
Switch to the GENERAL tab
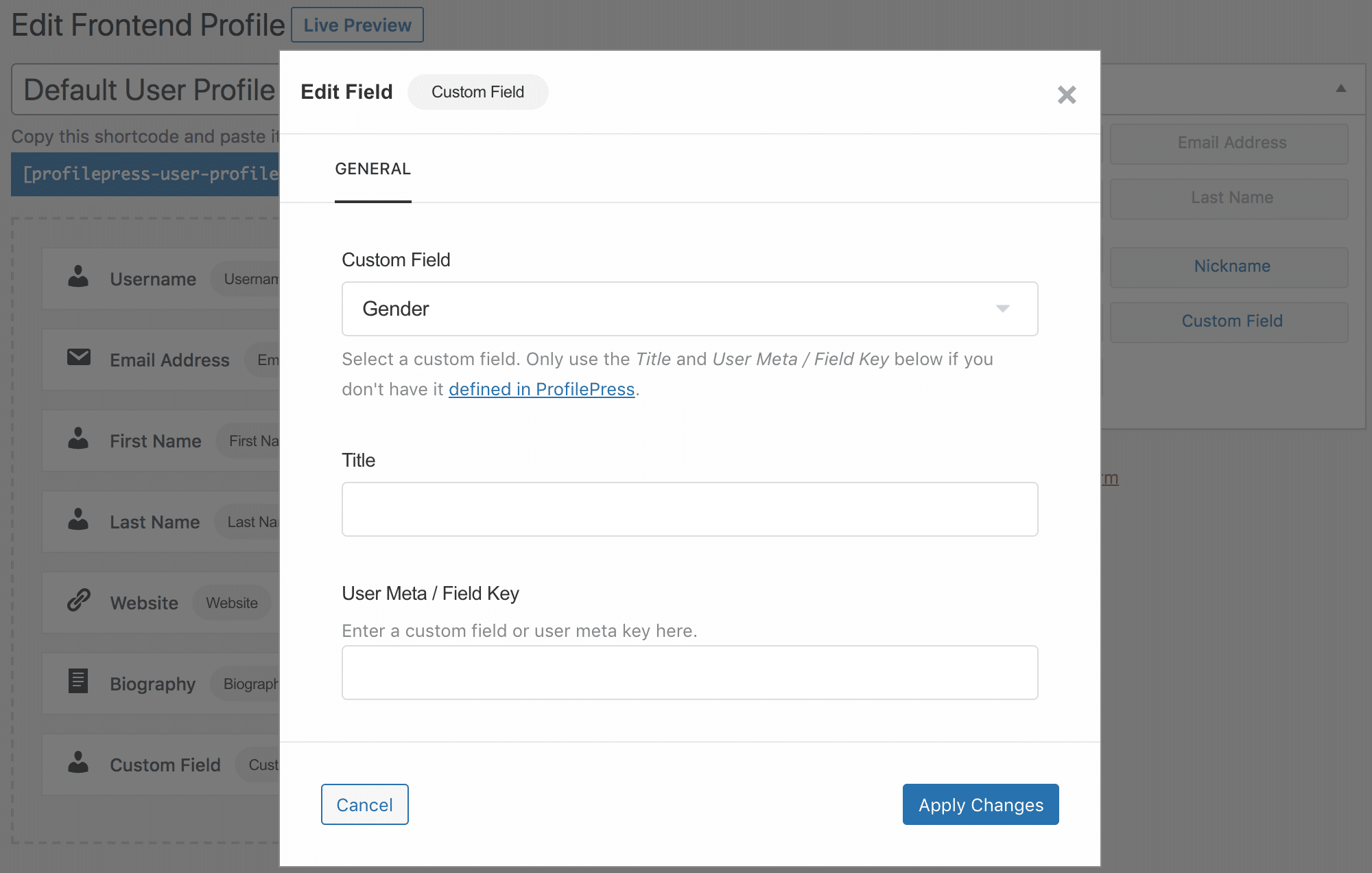tap(372, 169)
